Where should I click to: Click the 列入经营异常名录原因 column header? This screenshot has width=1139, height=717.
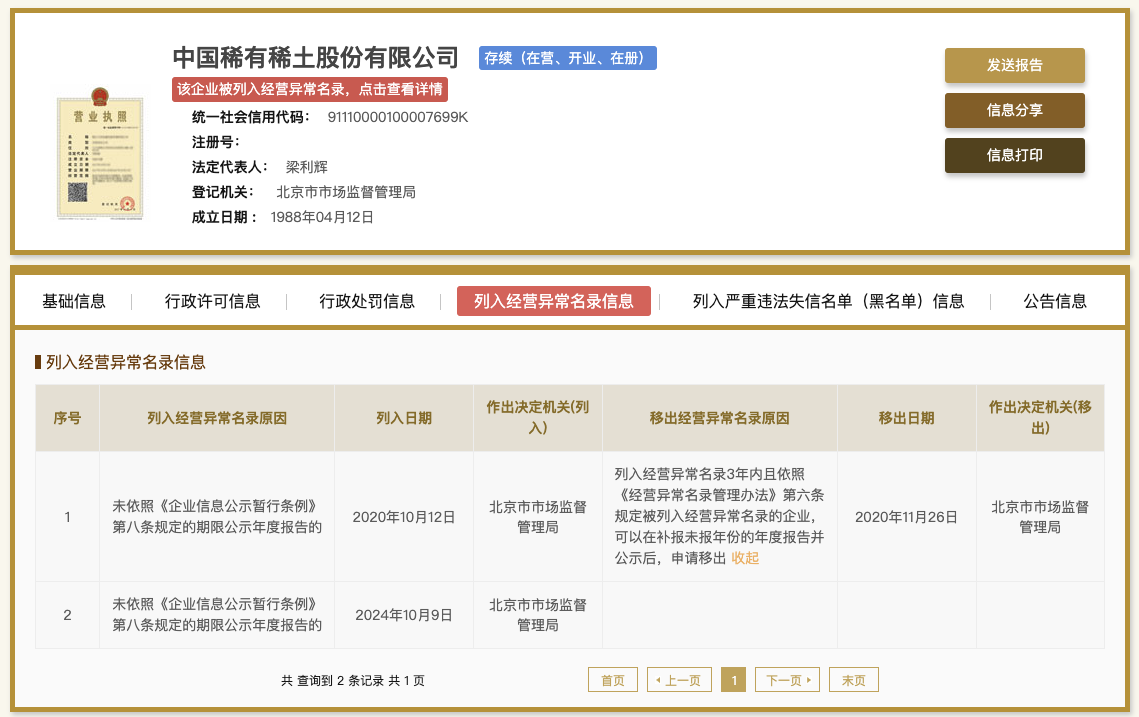point(217,418)
